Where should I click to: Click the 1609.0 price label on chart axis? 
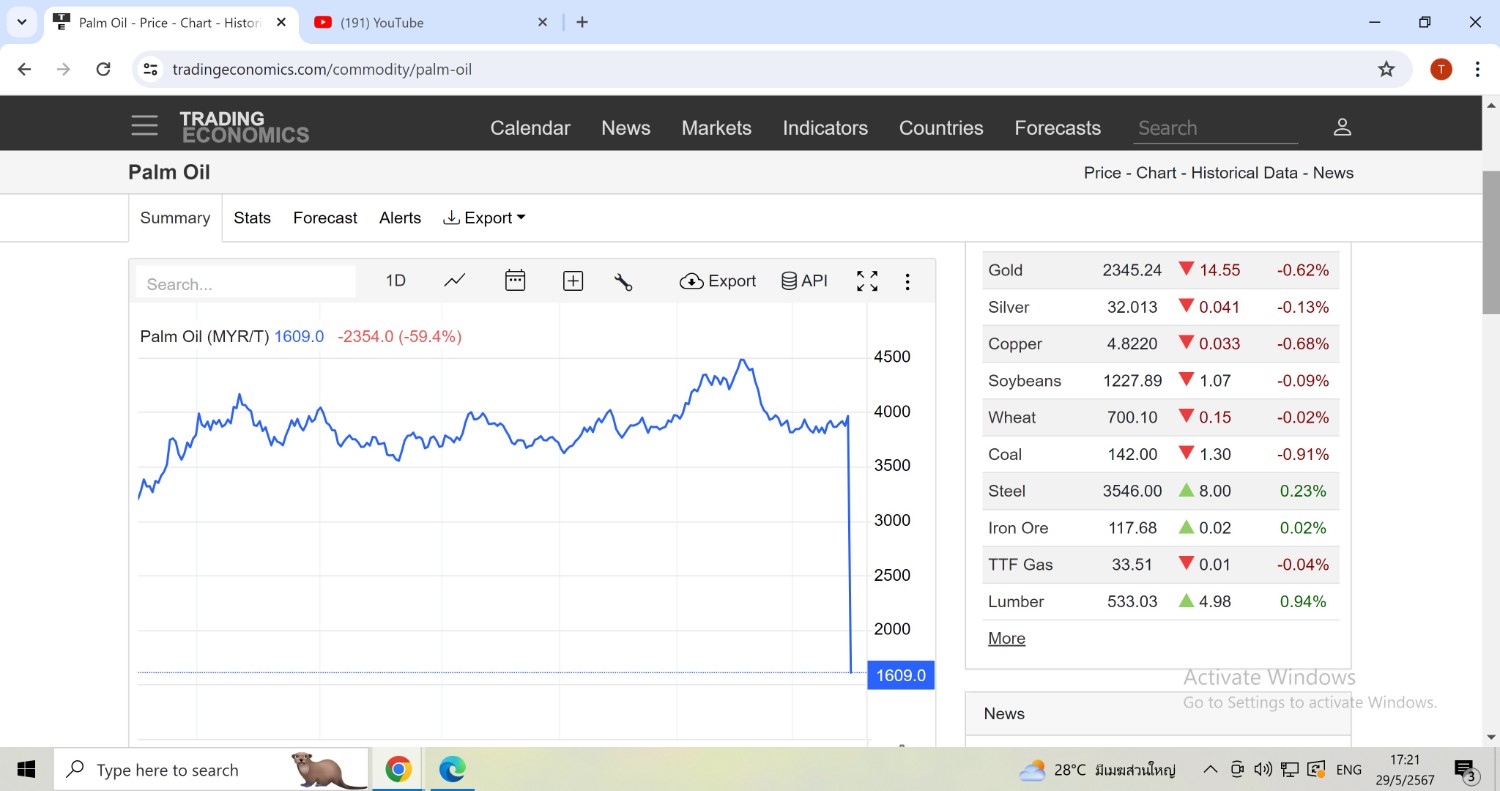[x=901, y=675]
